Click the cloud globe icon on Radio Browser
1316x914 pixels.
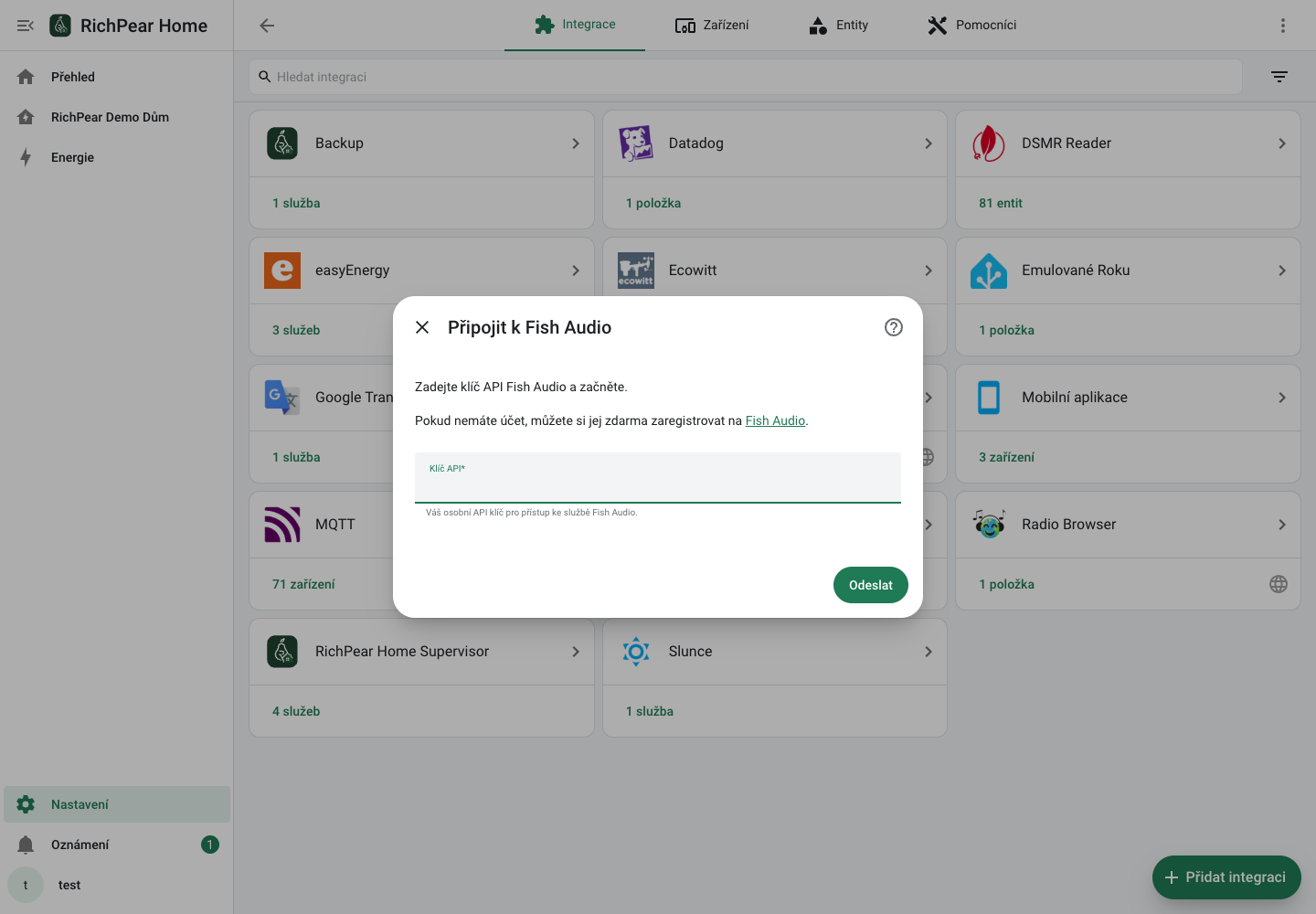(1279, 584)
